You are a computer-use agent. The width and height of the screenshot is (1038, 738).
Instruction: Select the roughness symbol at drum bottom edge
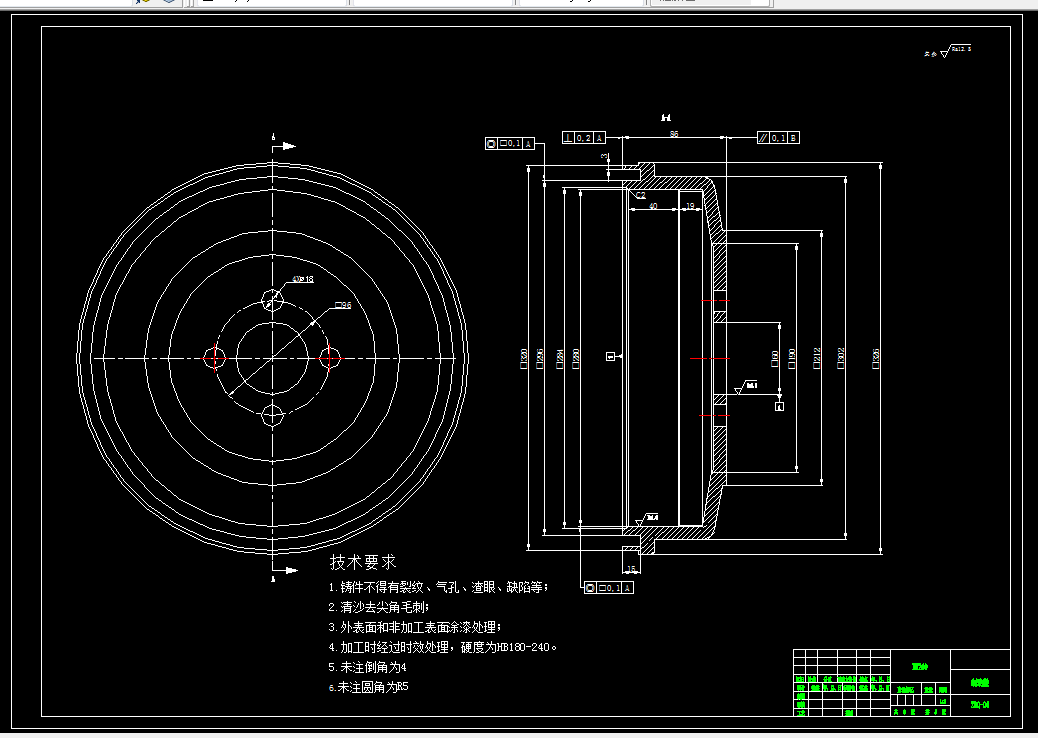click(647, 520)
